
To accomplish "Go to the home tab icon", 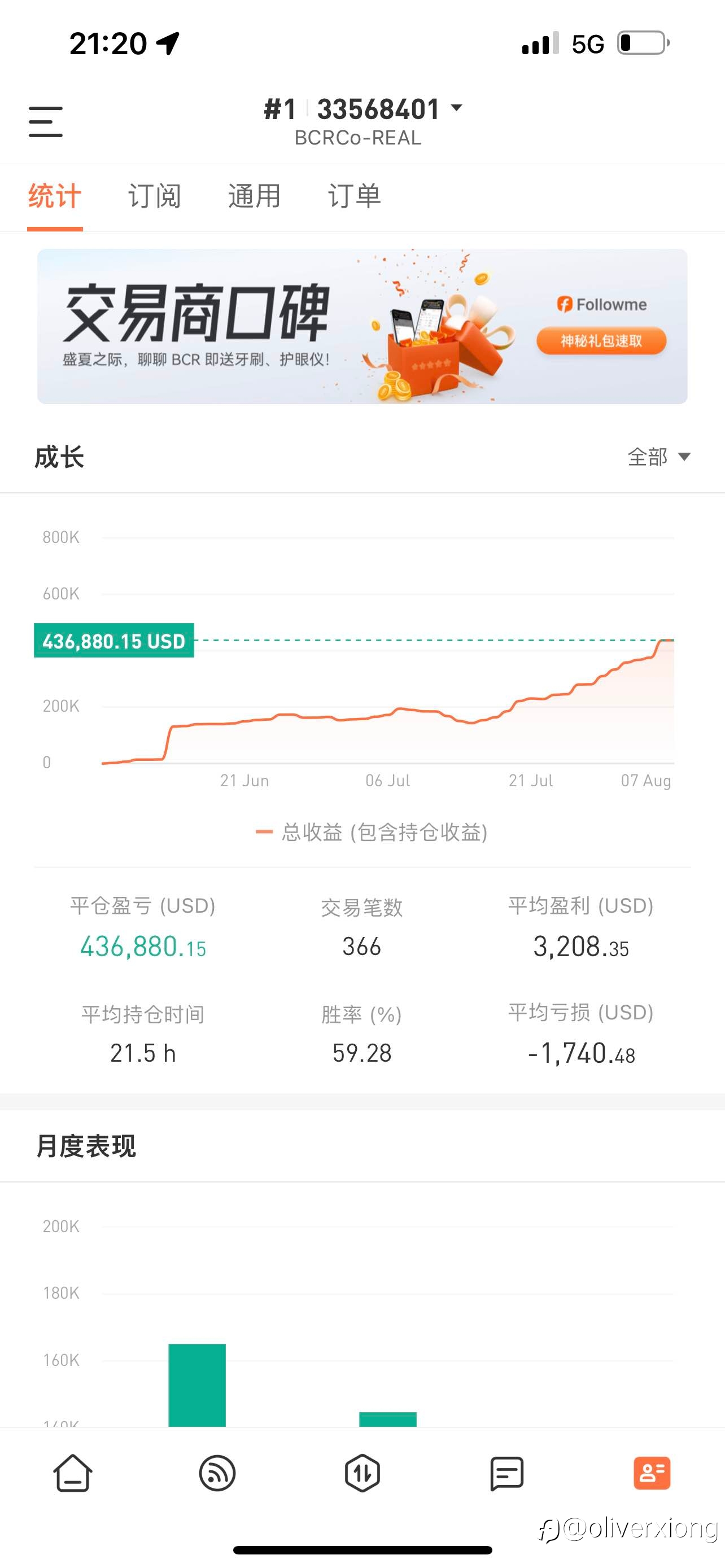I will (73, 1473).
